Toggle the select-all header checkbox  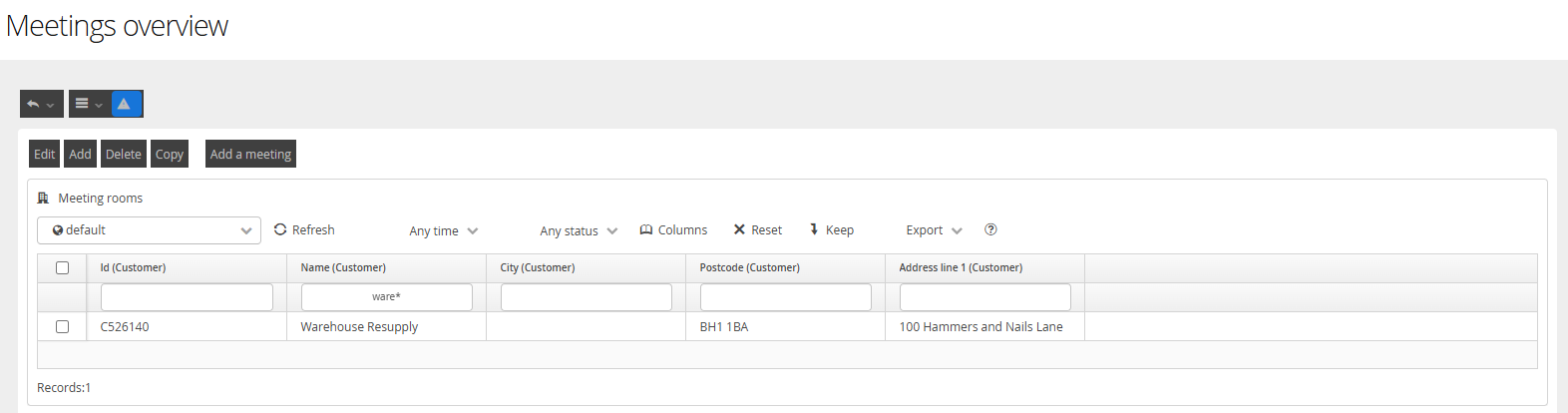63,267
